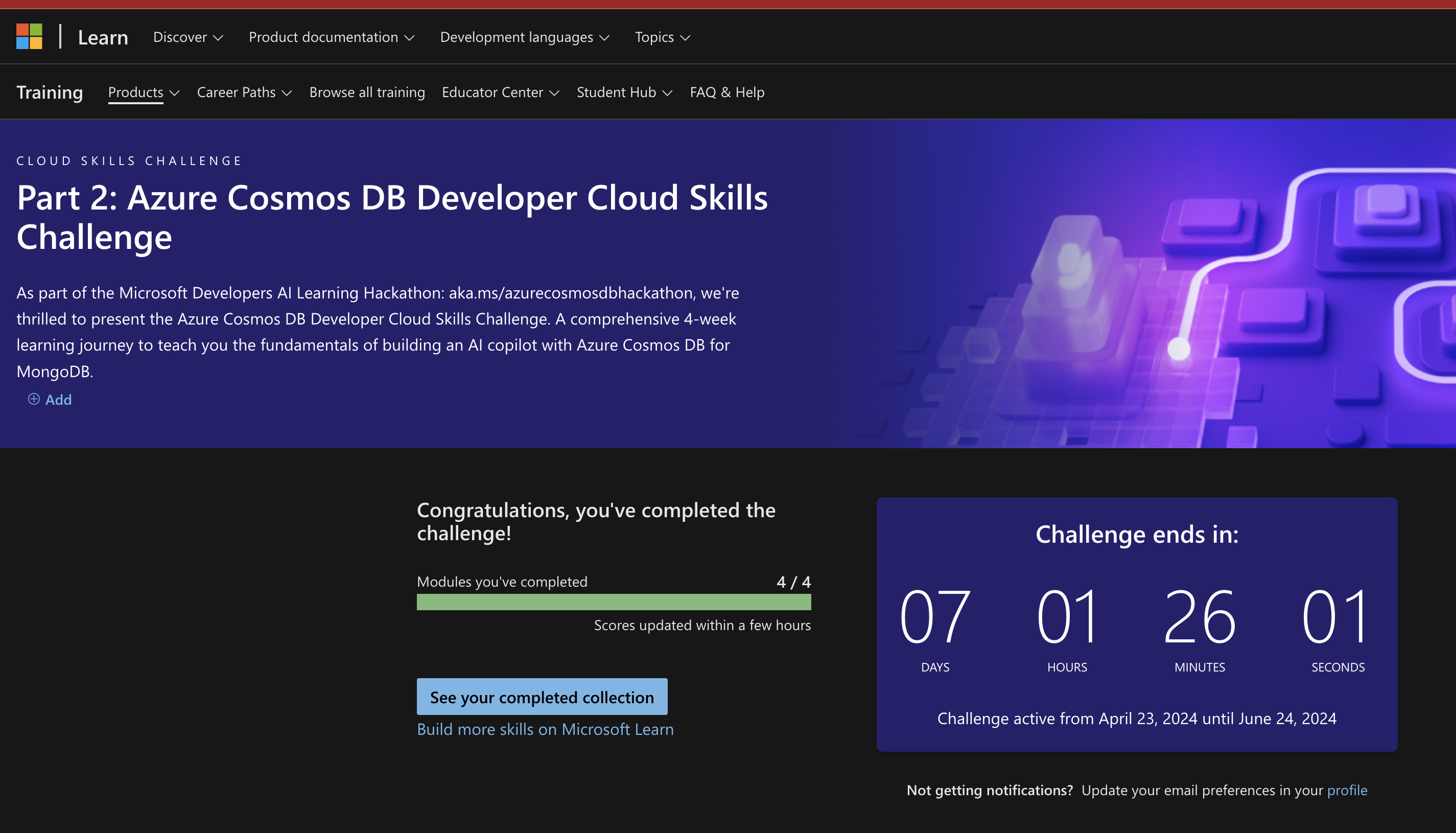
Task: Expand the Topics menu
Action: click(x=662, y=37)
